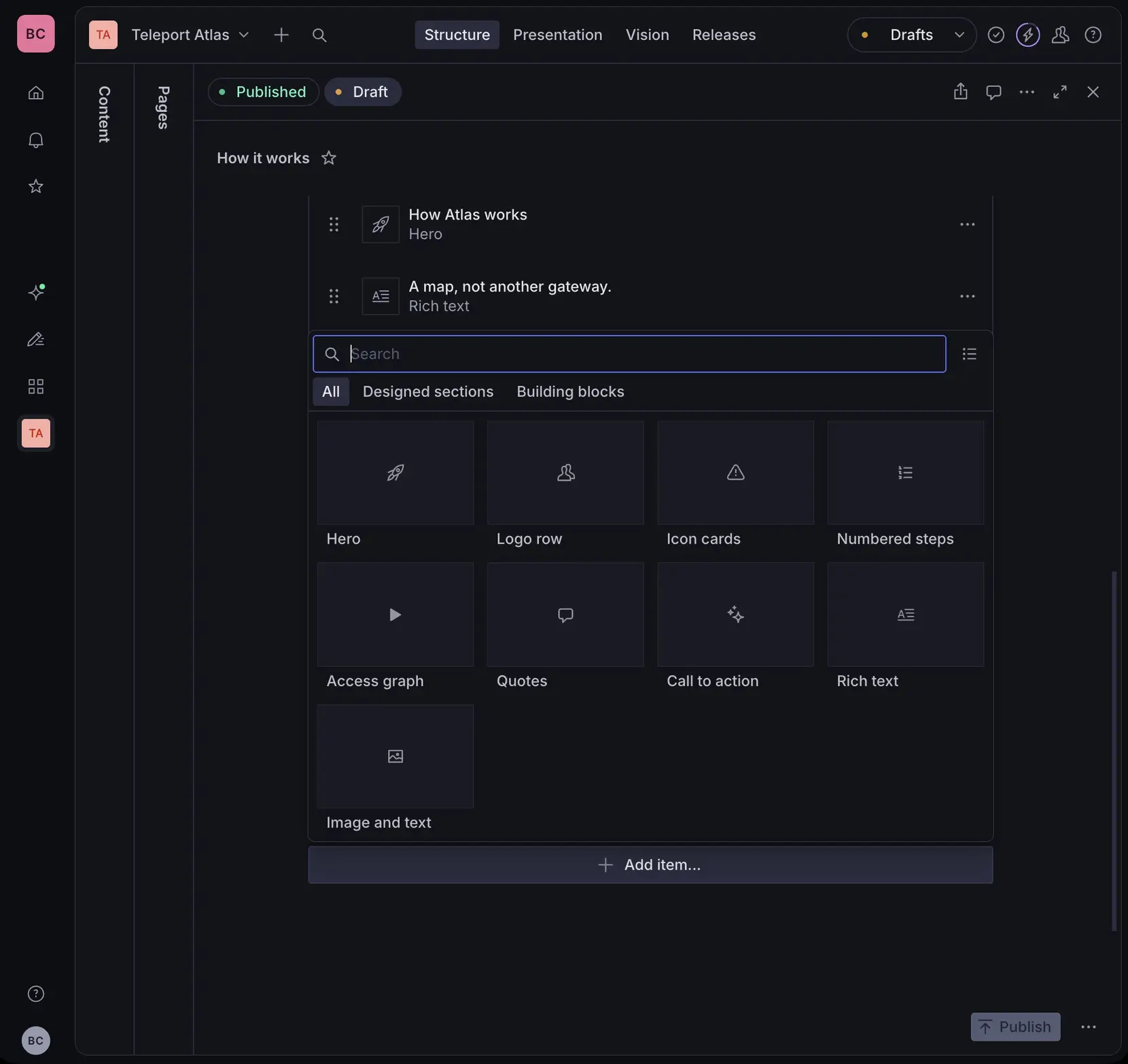Image resolution: width=1128 pixels, height=1064 pixels.
Task: Grab the drag handle of How Atlas works
Action: pyautogui.click(x=334, y=224)
